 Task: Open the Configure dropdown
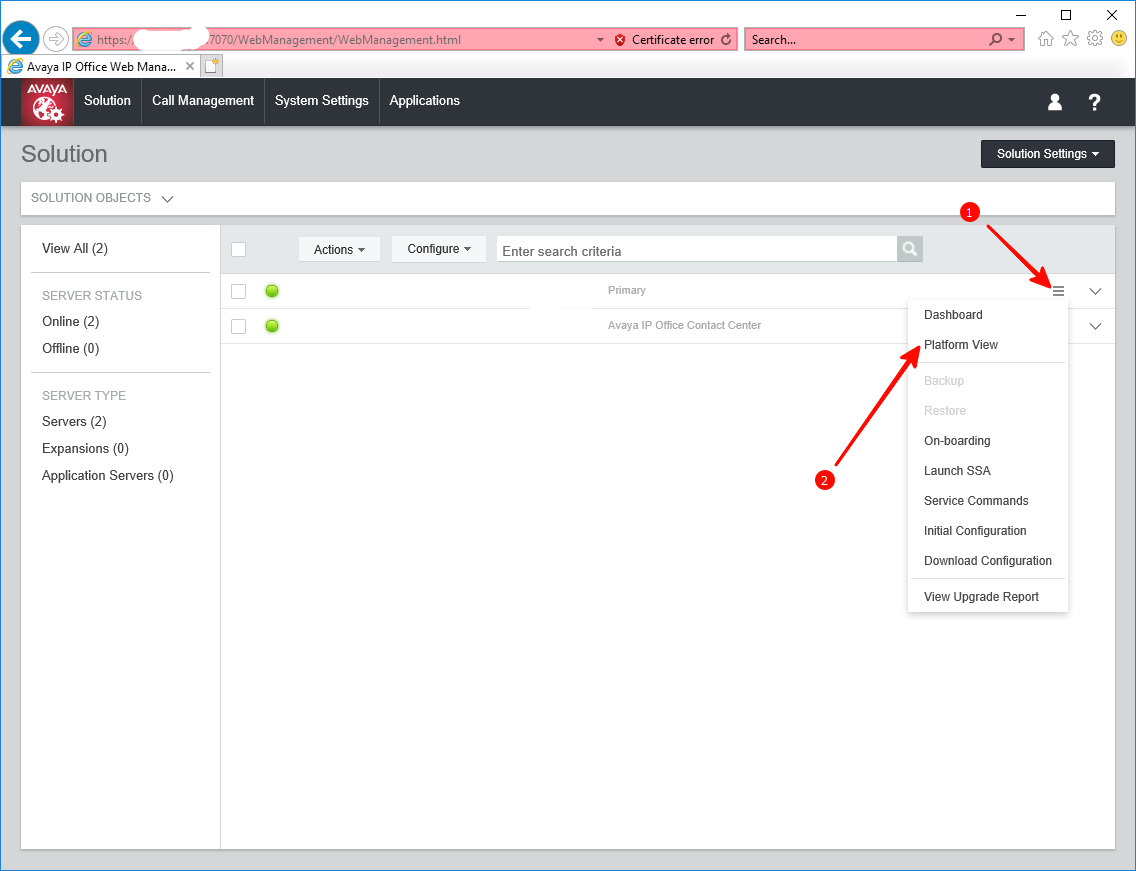(438, 249)
